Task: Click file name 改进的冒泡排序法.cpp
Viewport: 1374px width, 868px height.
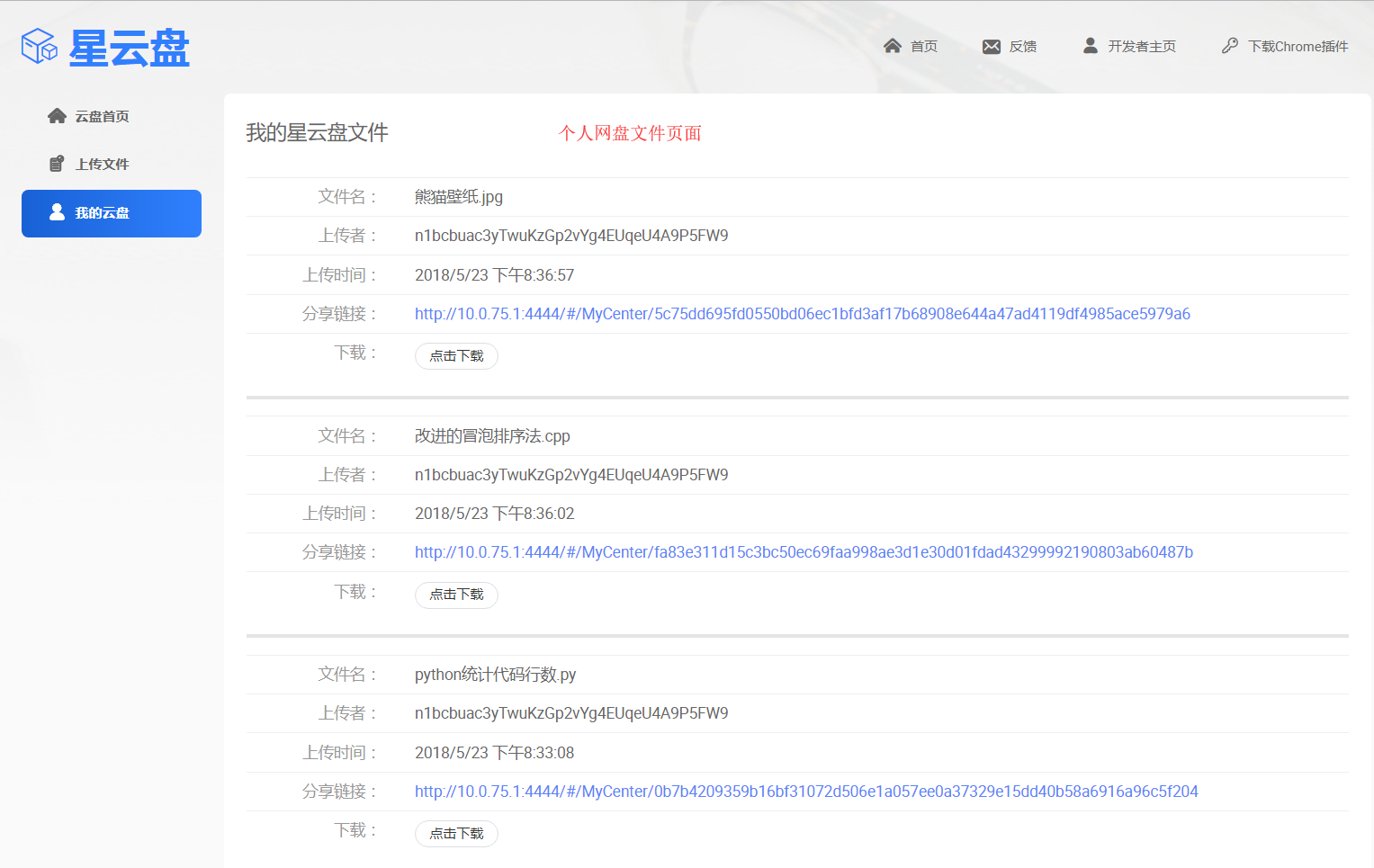Action: (x=492, y=436)
